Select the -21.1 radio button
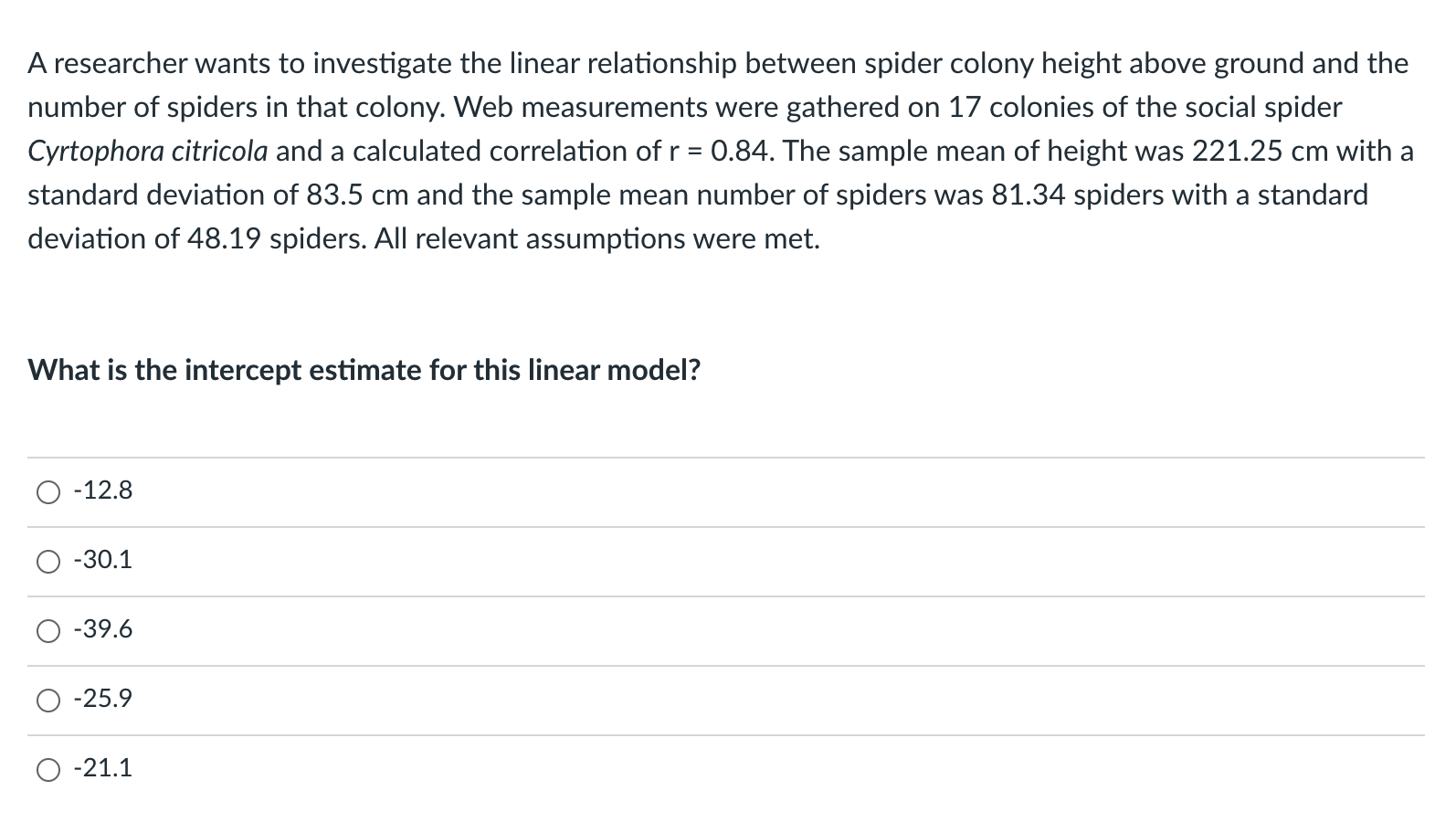This screenshot has width=1456, height=833. [x=47, y=770]
